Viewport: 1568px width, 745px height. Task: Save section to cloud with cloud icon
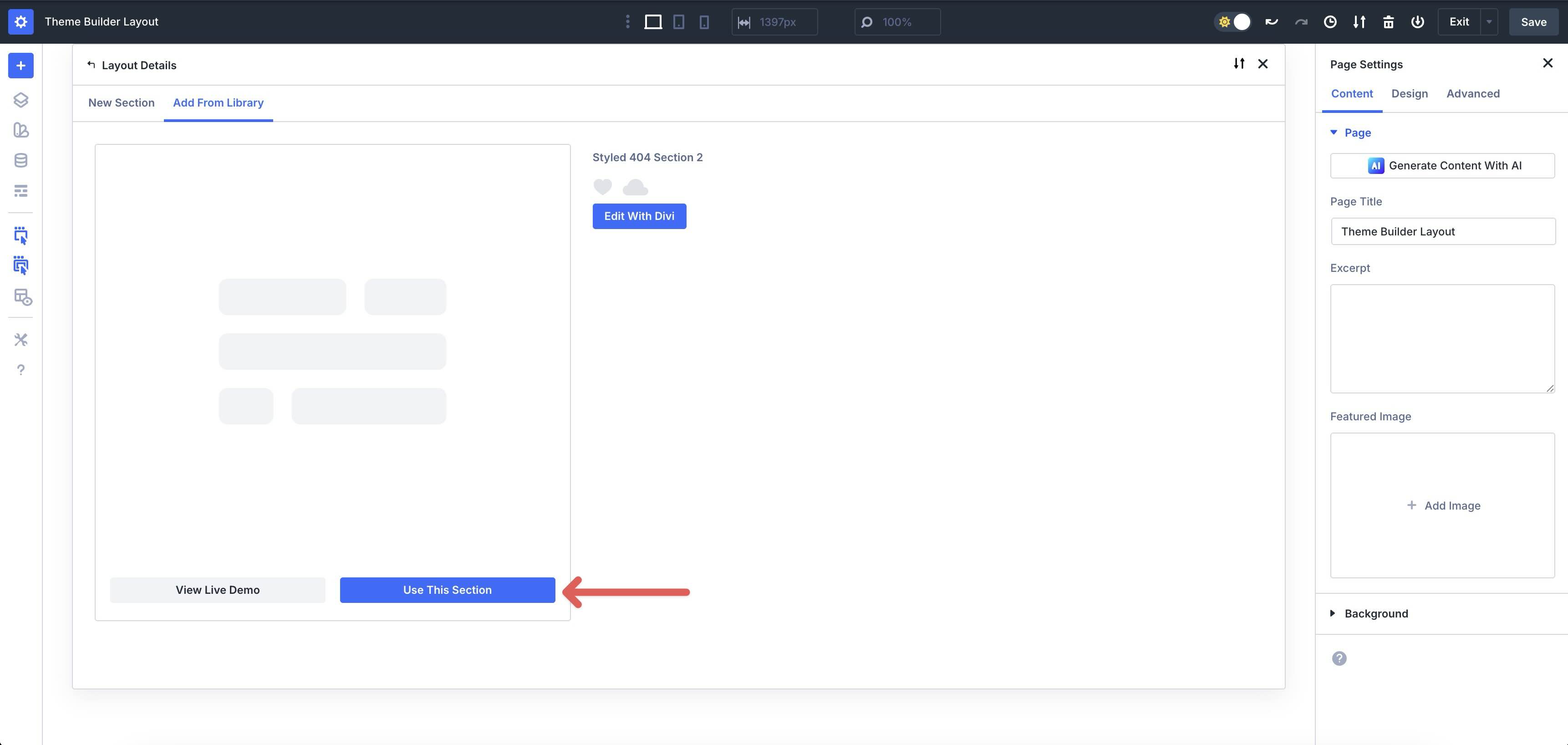point(634,187)
